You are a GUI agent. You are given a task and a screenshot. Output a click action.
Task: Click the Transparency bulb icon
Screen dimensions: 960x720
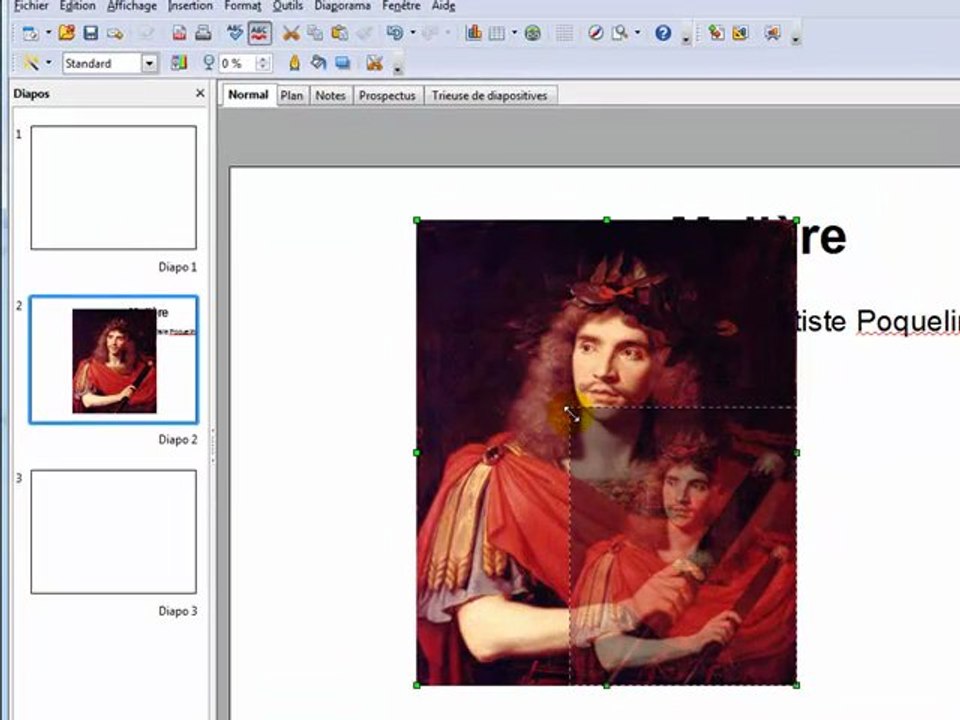coord(209,62)
